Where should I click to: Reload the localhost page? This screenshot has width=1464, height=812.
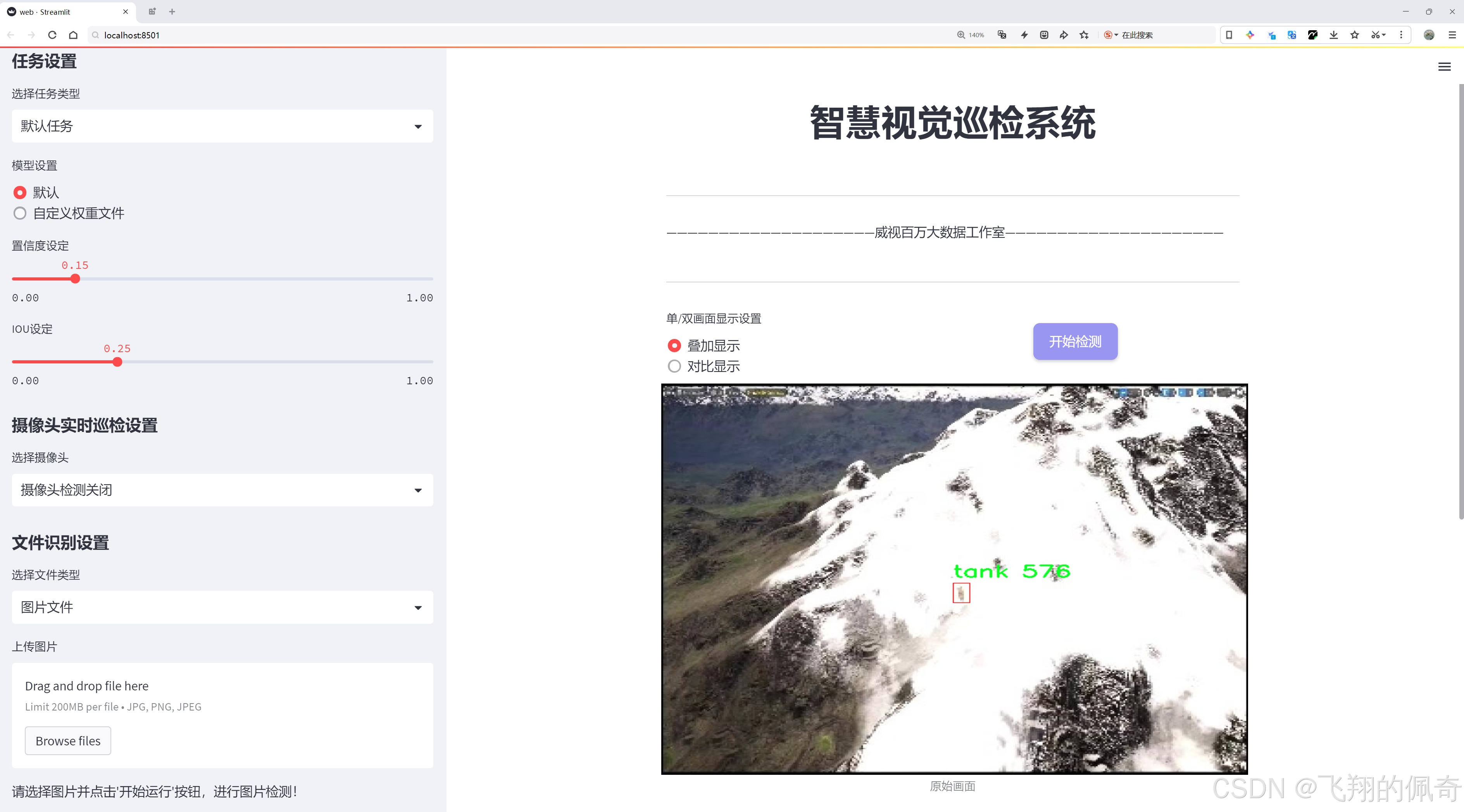pyautogui.click(x=52, y=35)
